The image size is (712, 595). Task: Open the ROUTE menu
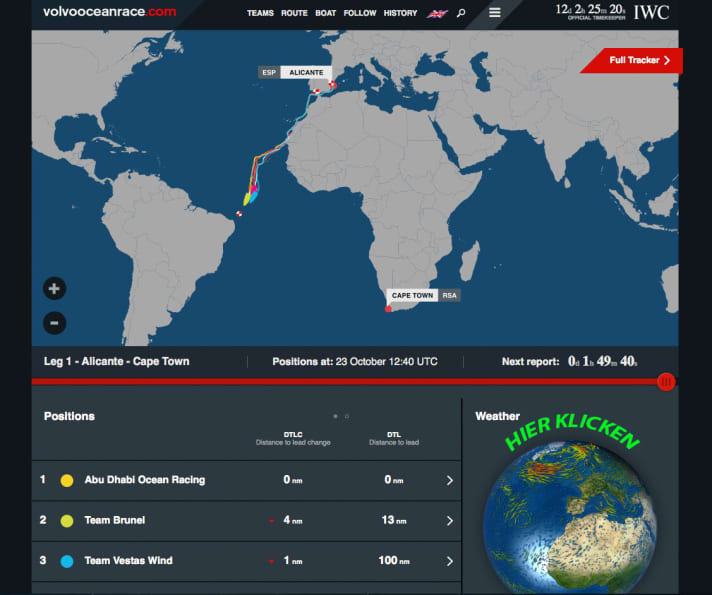tap(294, 13)
